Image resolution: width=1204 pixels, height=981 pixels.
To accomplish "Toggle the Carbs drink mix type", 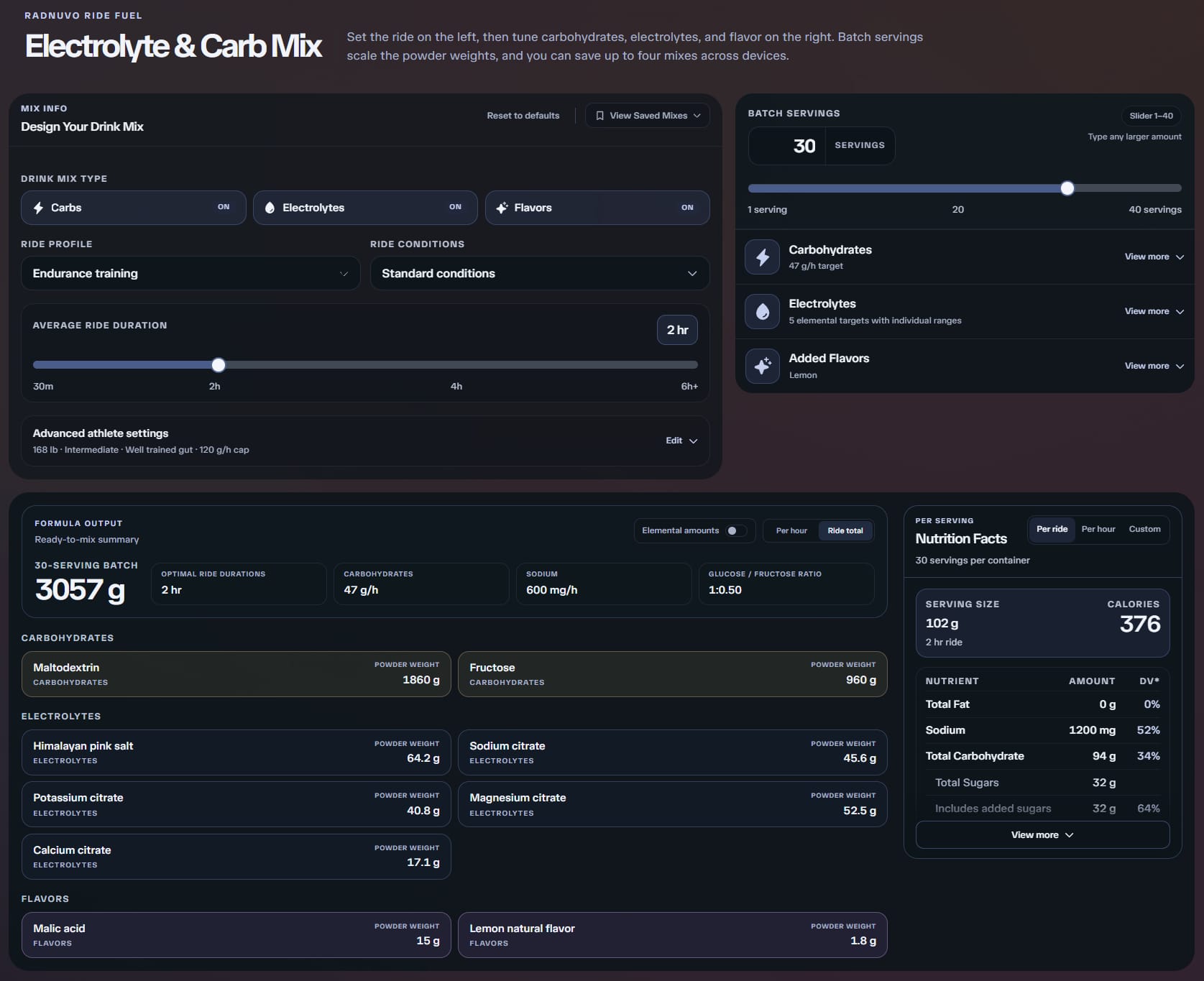I will pyautogui.click(x=134, y=208).
